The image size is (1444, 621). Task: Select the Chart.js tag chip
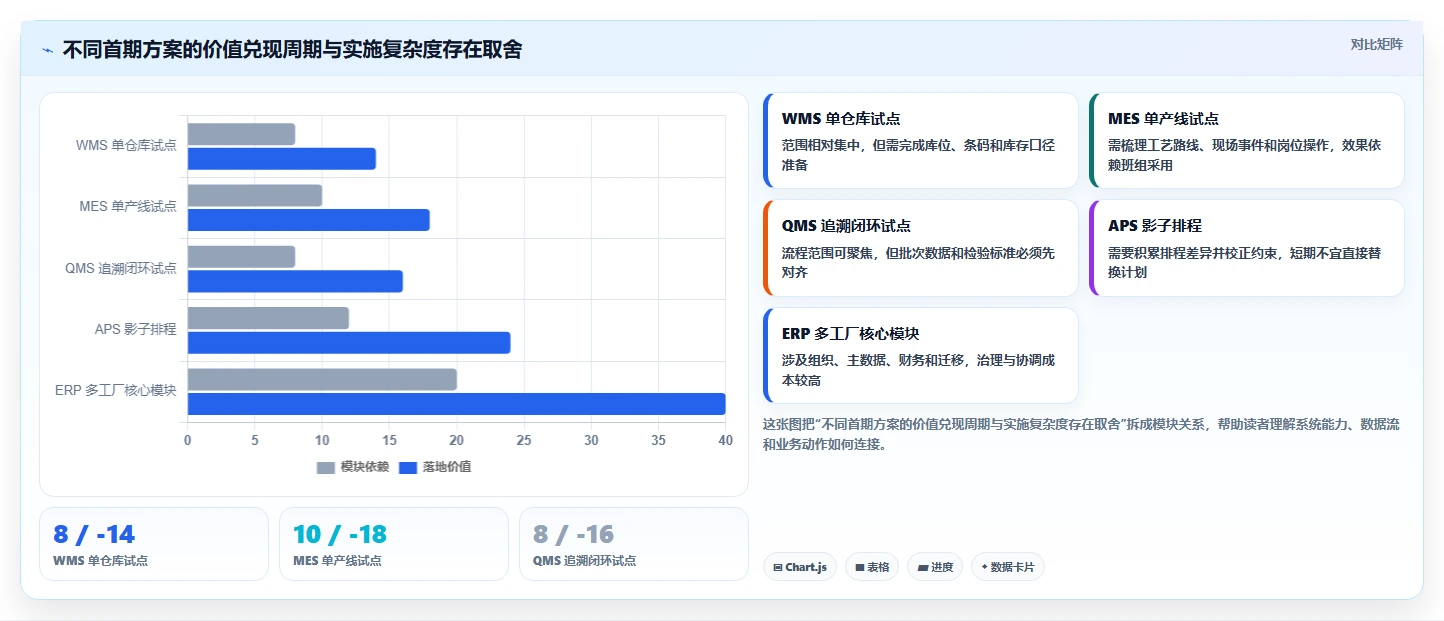(x=800, y=567)
